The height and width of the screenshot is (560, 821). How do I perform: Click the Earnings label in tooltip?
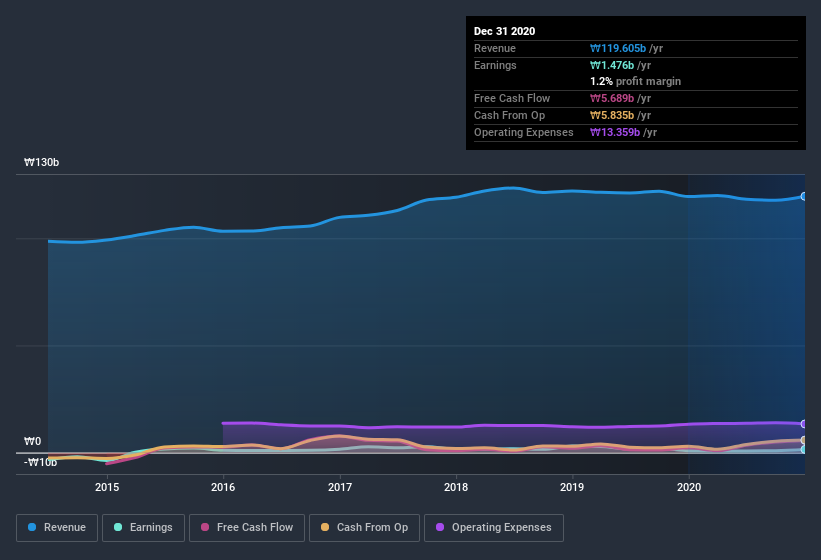pos(495,65)
